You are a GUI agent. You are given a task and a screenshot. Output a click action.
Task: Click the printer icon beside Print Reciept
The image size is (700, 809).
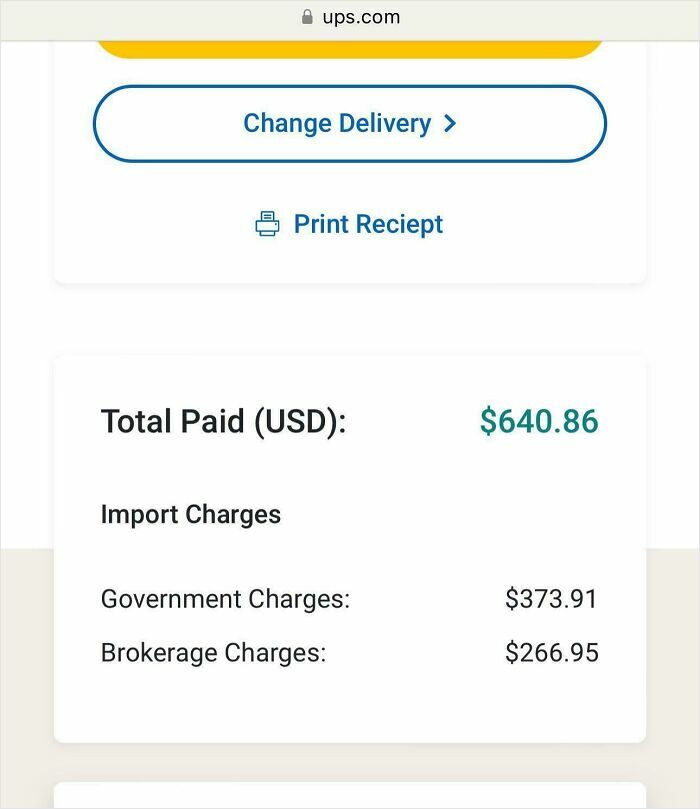pos(266,223)
